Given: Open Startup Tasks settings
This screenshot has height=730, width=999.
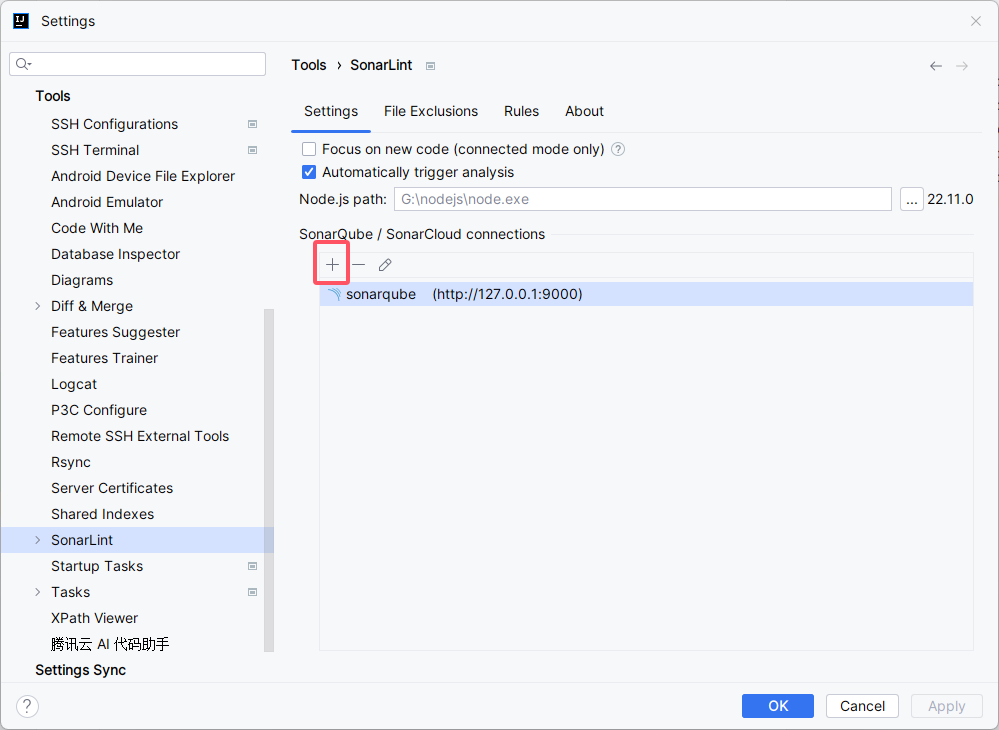Looking at the screenshot, I should coord(97,566).
